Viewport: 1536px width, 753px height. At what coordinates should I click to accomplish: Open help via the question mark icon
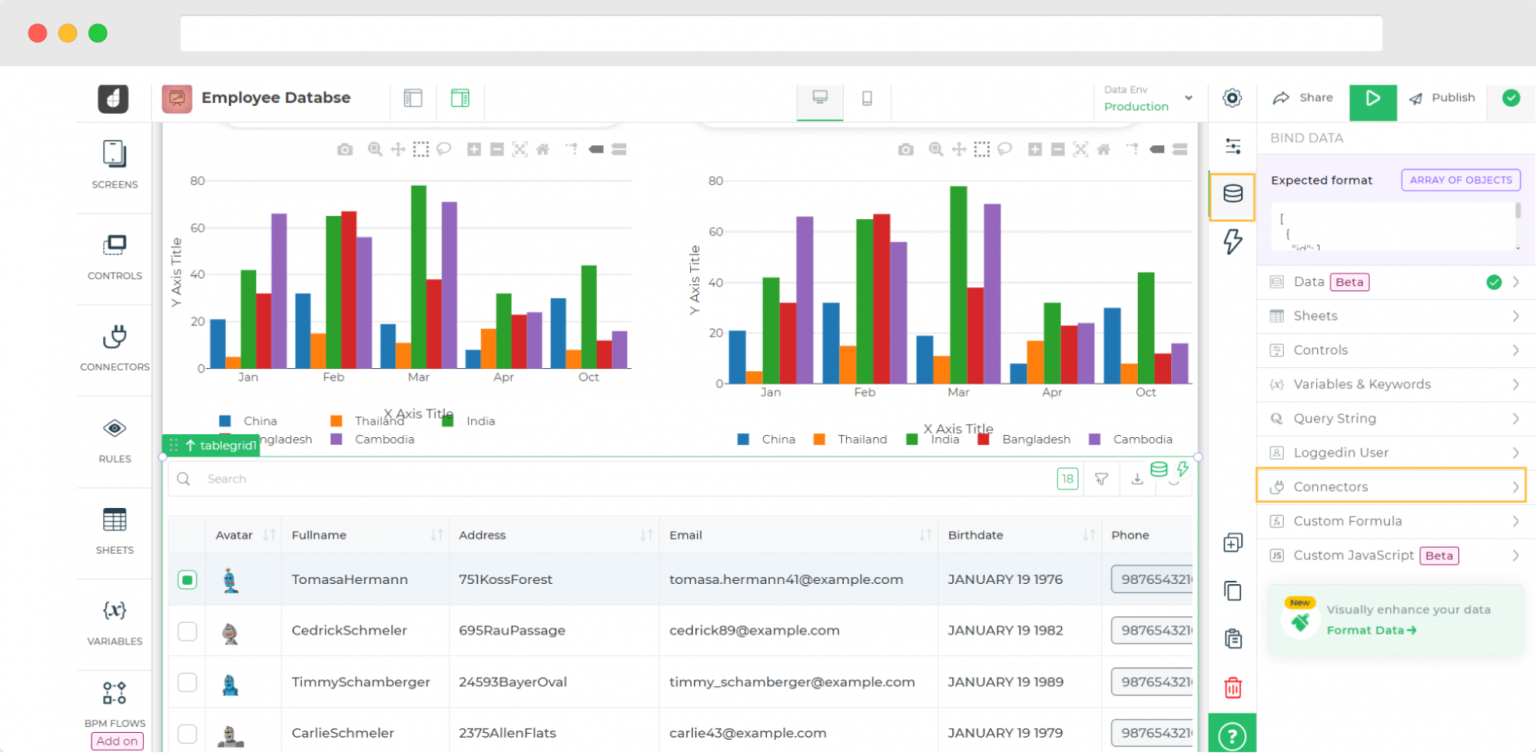click(1232, 734)
